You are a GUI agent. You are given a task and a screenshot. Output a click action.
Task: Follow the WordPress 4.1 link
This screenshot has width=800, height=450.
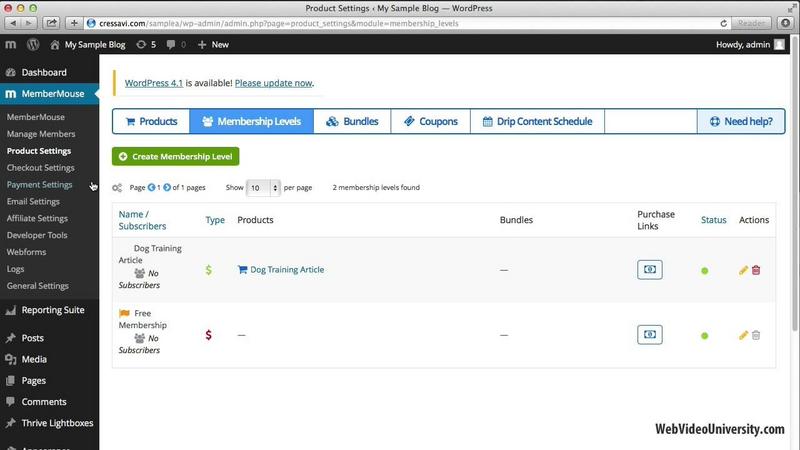tap(154, 83)
